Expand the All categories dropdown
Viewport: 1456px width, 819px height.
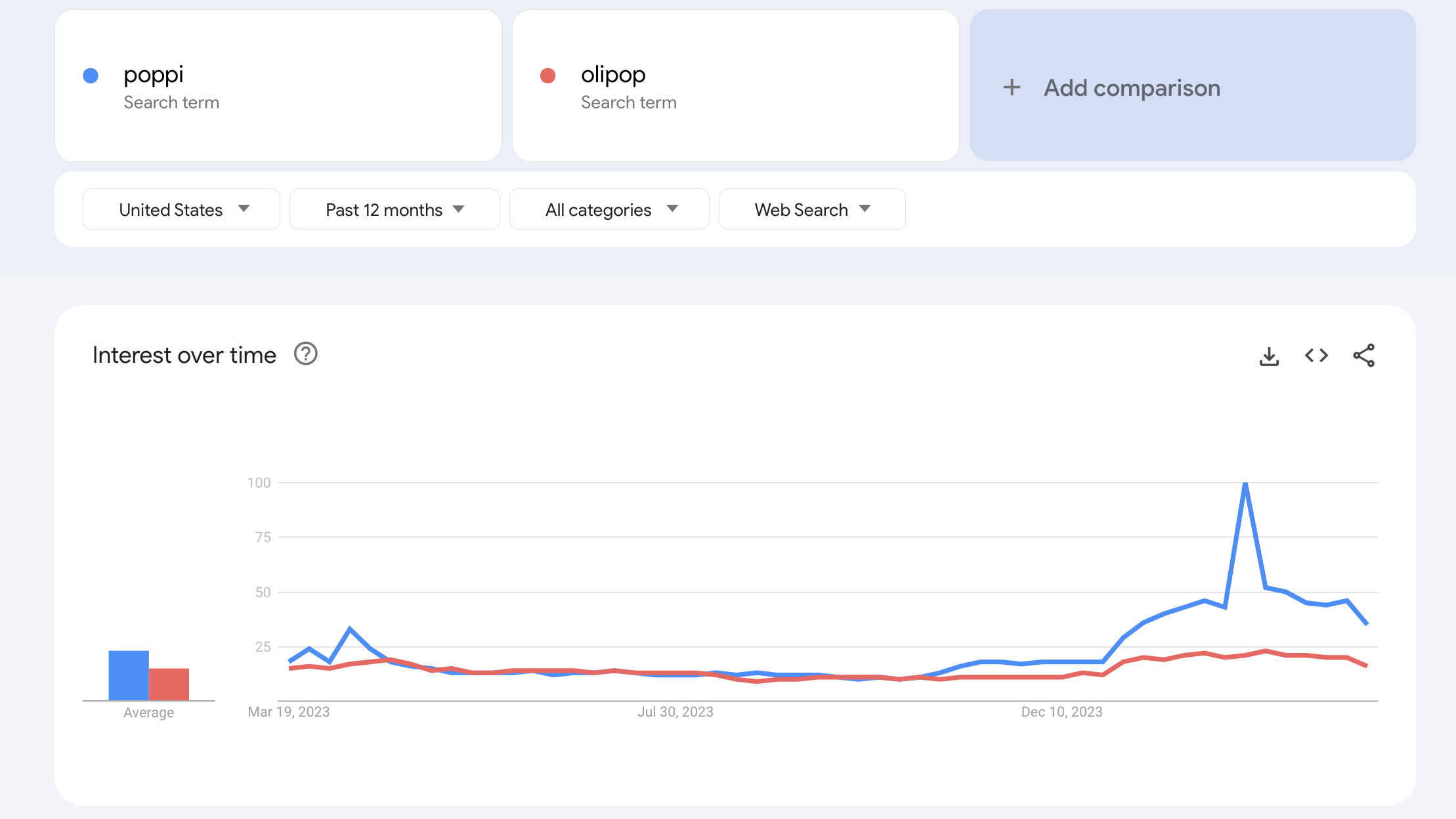(x=609, y=209)
